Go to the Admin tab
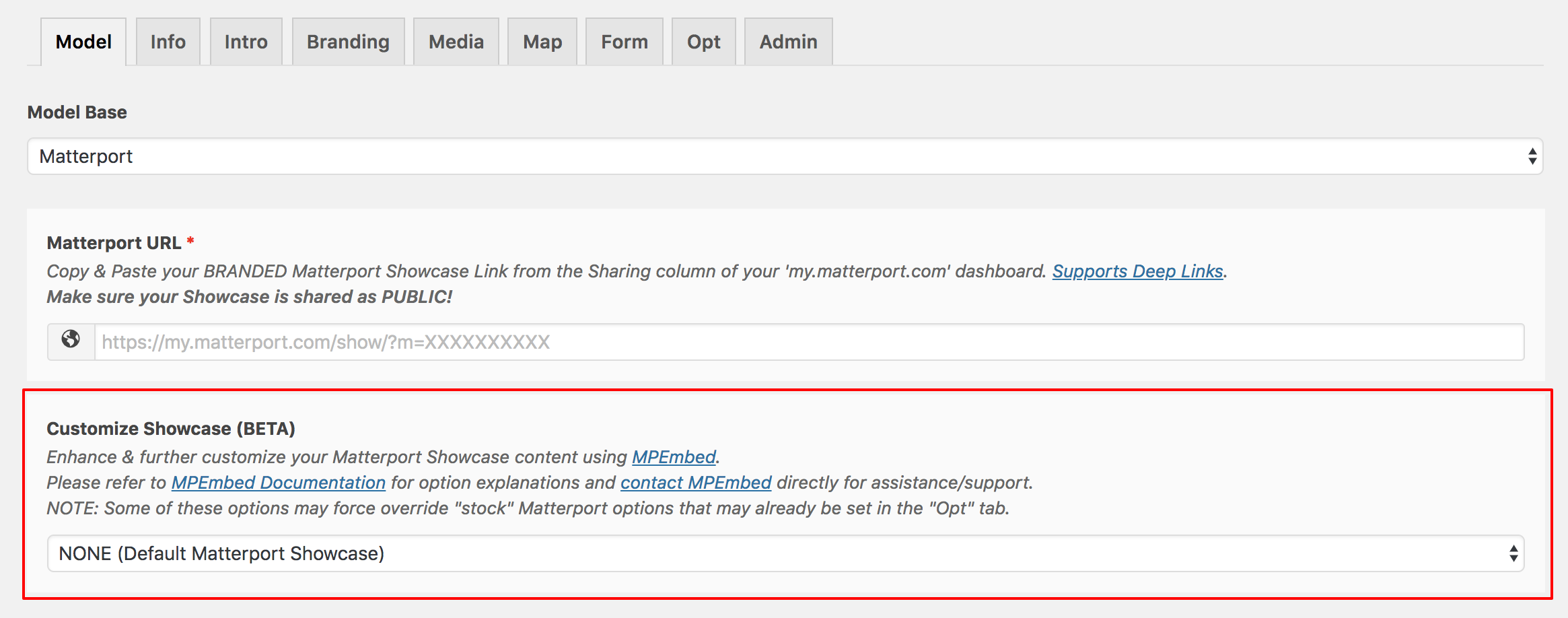Image resolution: width=1568 pixels, height=618 pixels. click(x=788, y=42)
